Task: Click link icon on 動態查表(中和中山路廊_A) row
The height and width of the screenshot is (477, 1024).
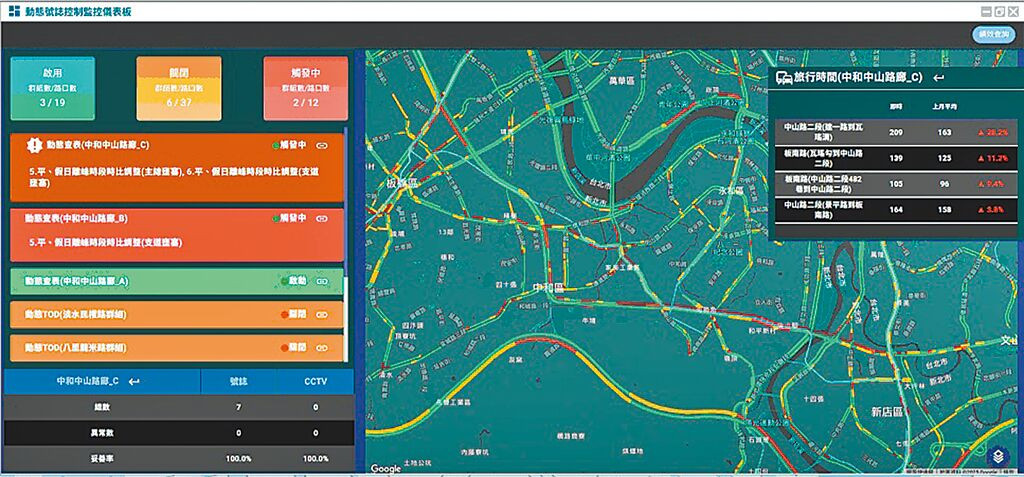Action: (322, 281)
